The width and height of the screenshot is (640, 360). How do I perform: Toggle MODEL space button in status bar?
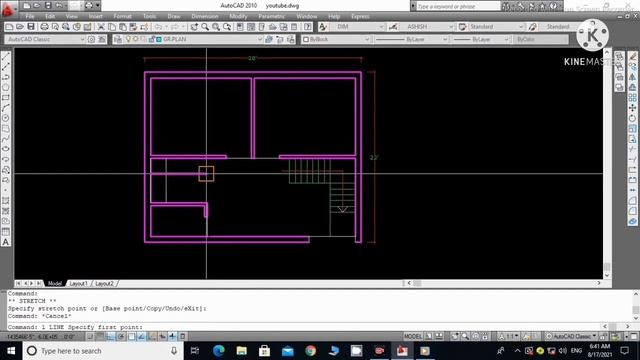click(x=413, y=336)
